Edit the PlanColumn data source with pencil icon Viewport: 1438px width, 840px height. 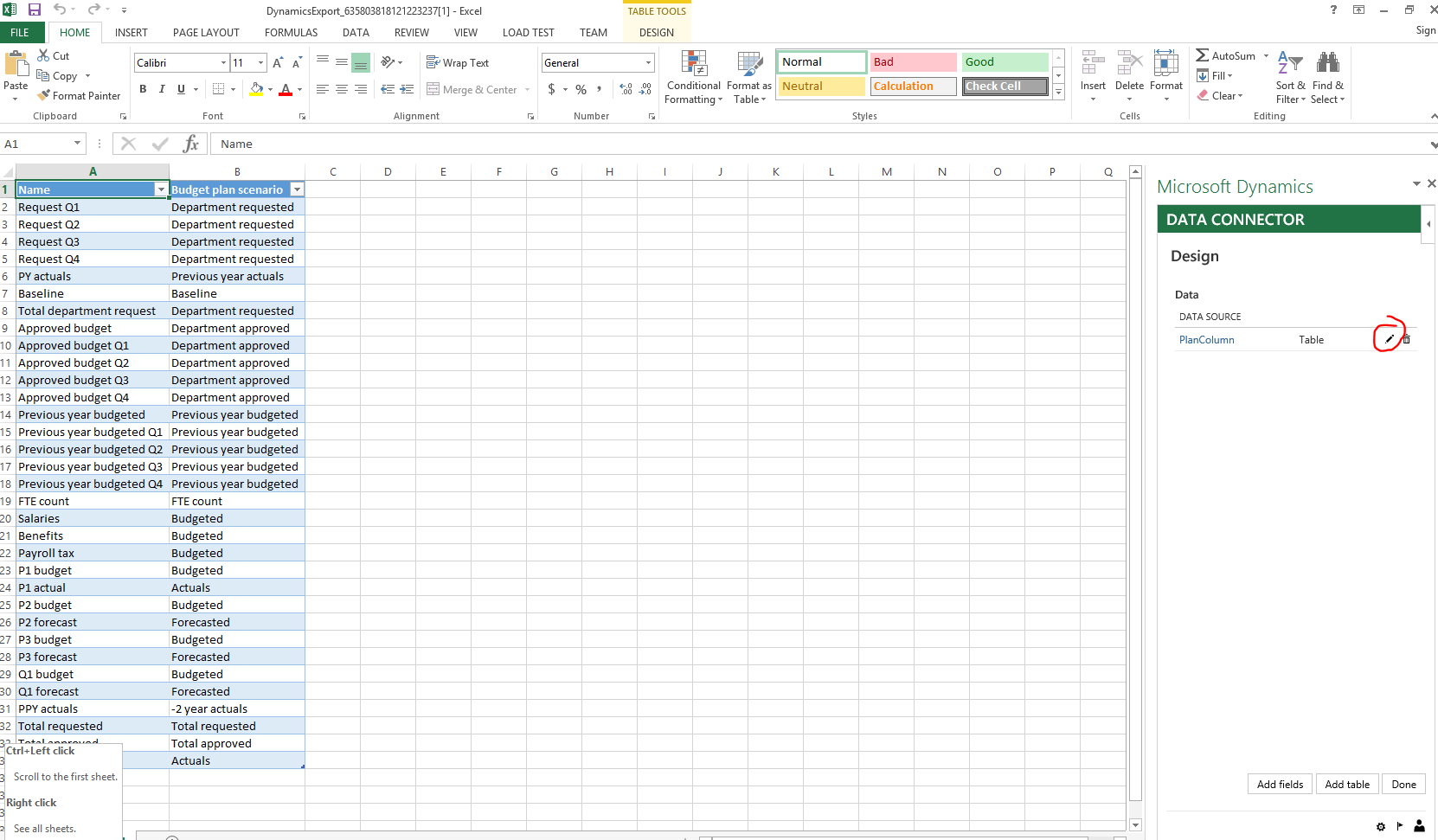1390,339
